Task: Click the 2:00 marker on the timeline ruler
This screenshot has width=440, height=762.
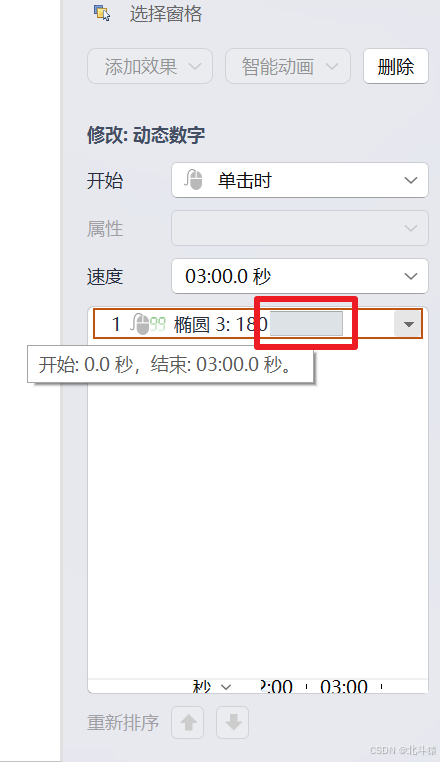Action: (276, 687)
